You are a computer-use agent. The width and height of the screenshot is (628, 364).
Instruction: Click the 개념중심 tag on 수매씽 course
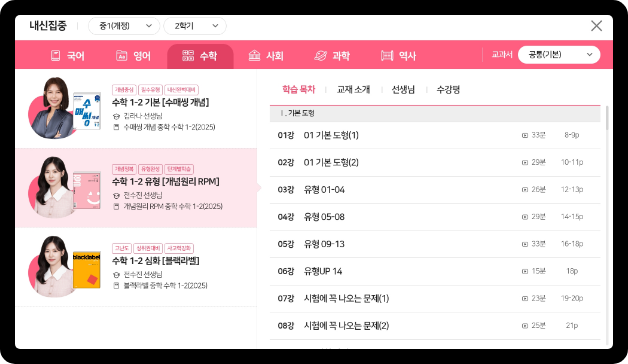(x=124, y=90)
